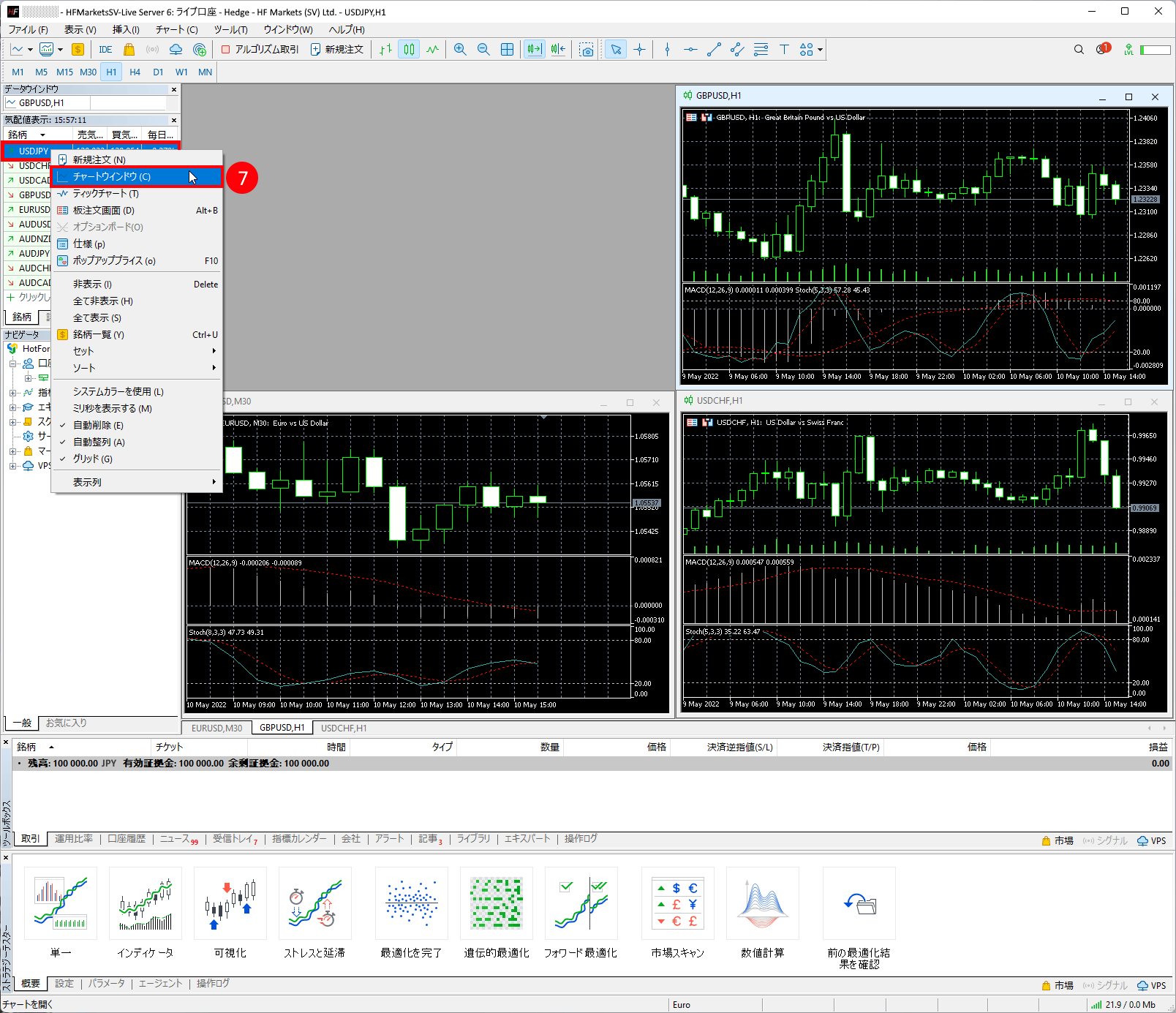This screenshot has width=1176, height=1013.
Task: Toggle 自動削除 (E) checked option
Action: pos(98,425)
